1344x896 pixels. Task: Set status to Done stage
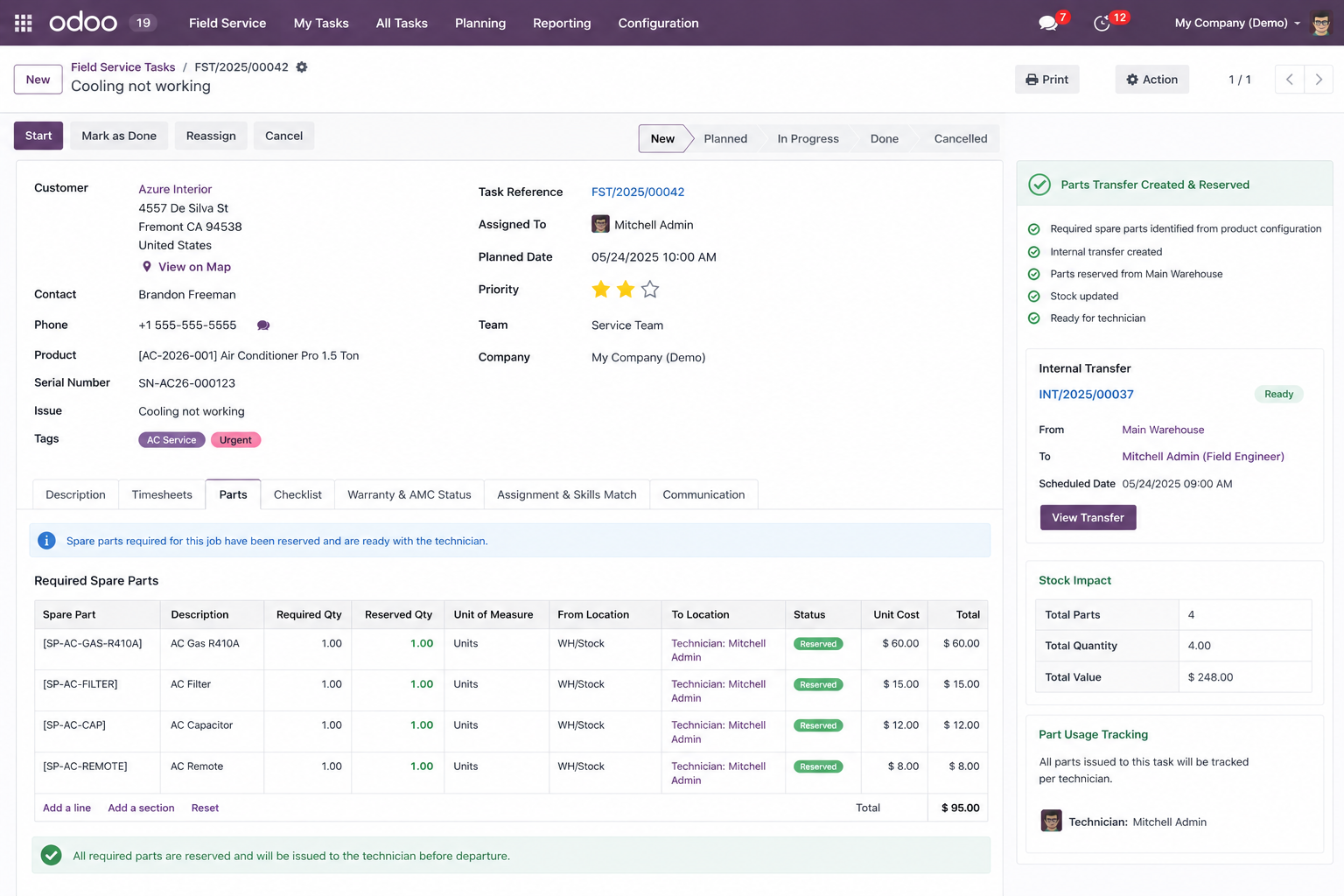pos(884,138)
